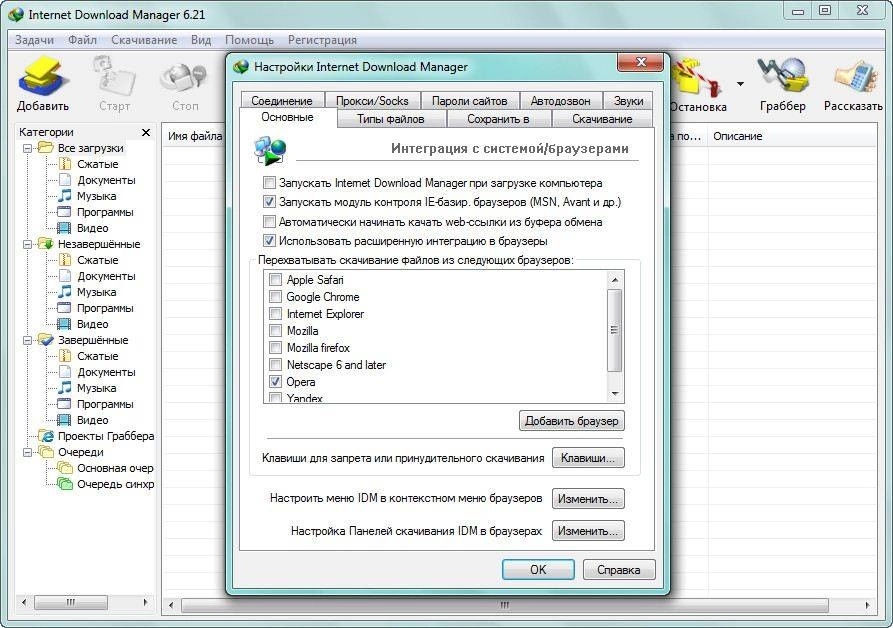
Task: Check Google Chrome browser checkbox
Action: point(276,297)
